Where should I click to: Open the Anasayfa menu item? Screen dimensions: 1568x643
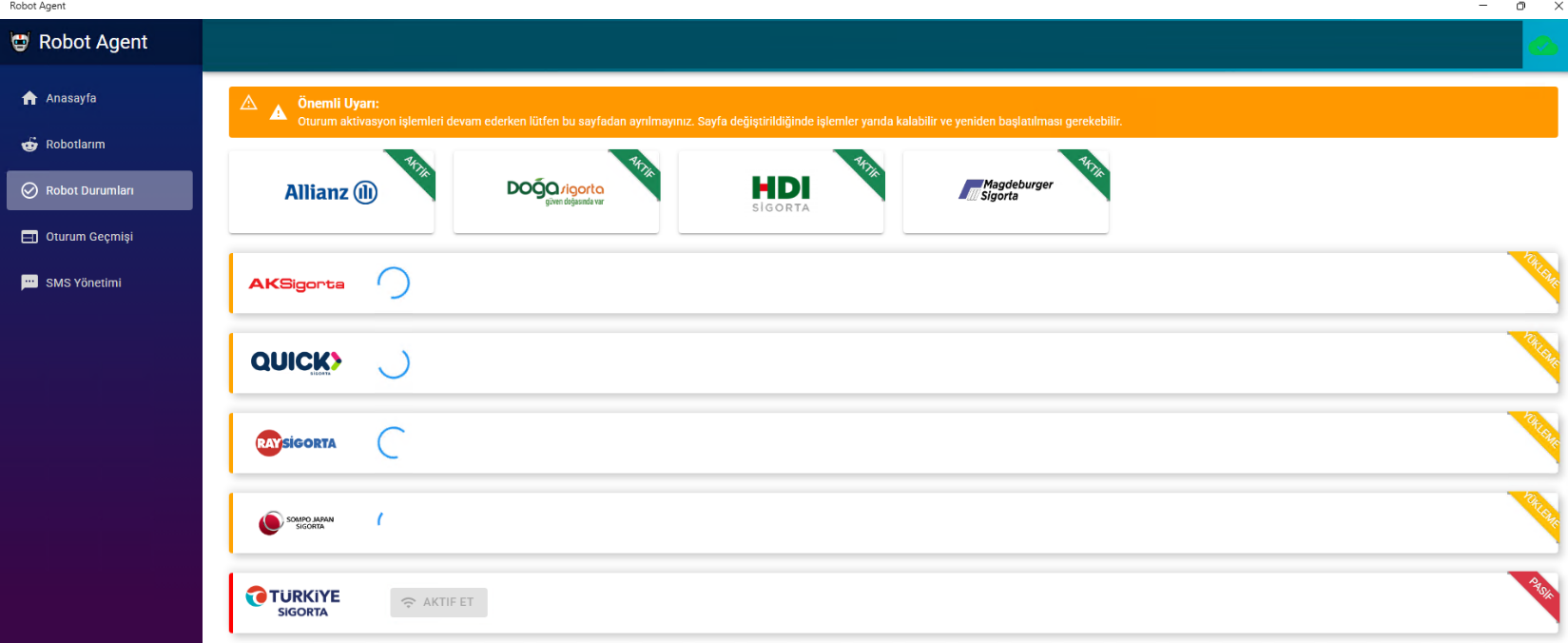point(71,98)
